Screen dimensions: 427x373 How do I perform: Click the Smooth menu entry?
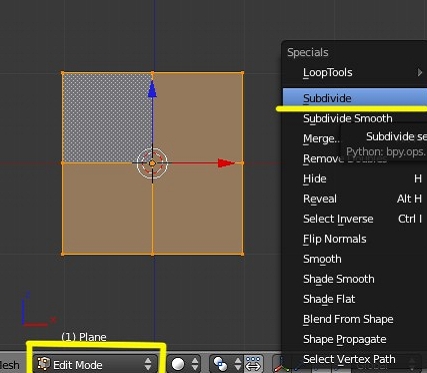(x=355, y=259)
